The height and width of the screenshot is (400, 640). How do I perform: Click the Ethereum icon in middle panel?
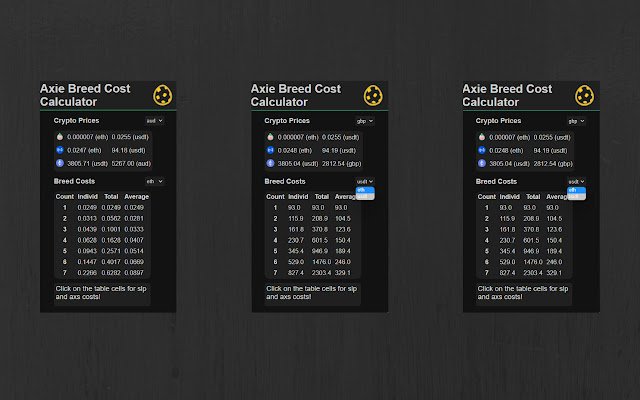click(270, 163)
